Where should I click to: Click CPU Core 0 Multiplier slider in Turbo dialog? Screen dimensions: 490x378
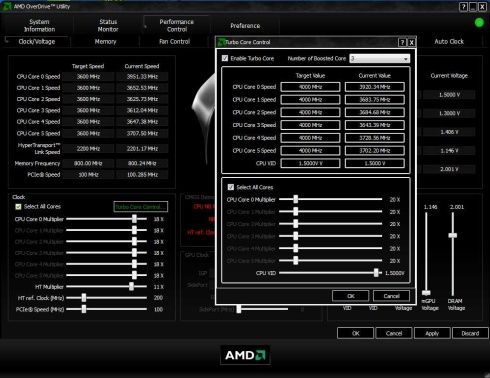(330, 199)
